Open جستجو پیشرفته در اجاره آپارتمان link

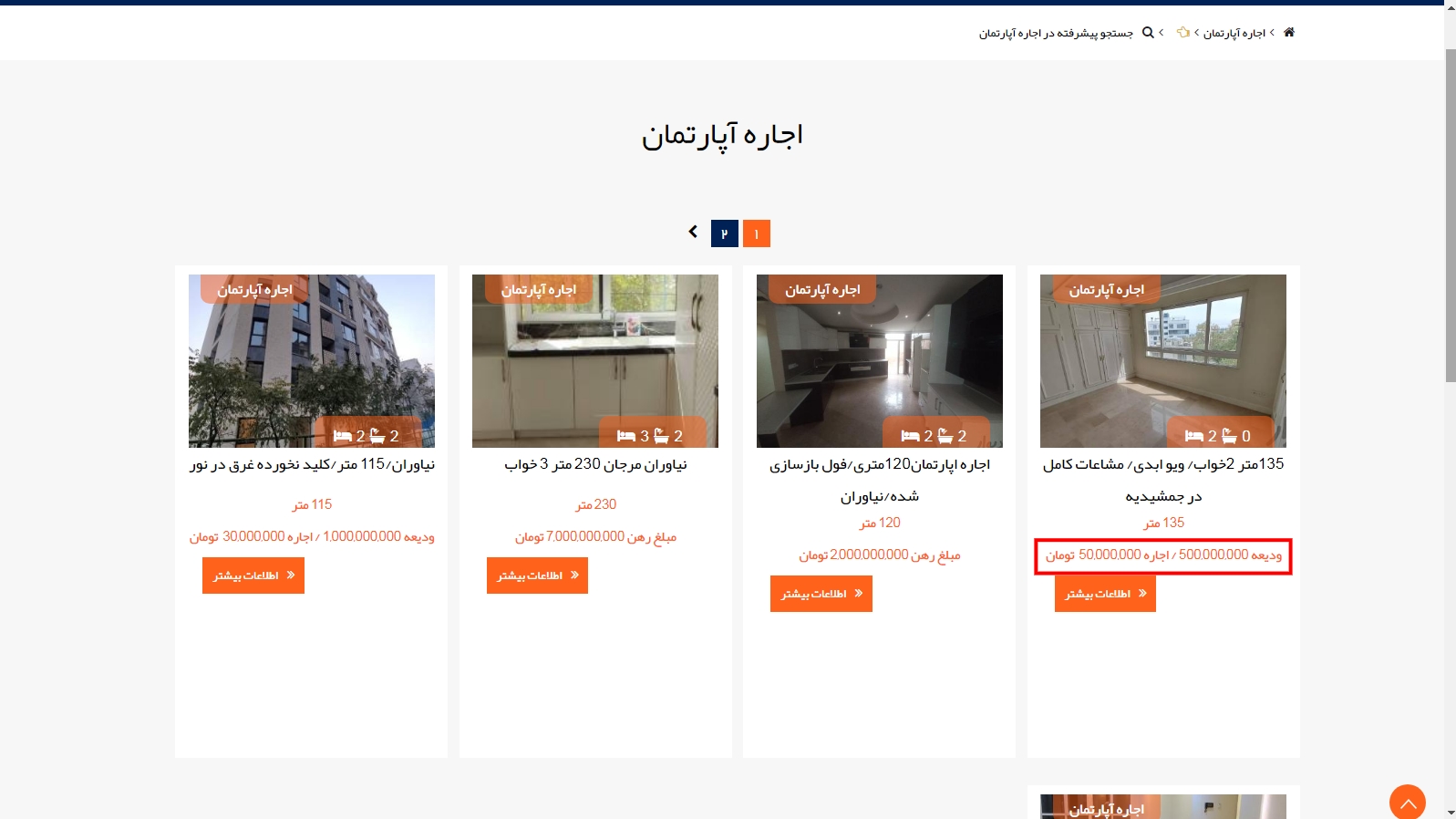[x=1056, y=33]
